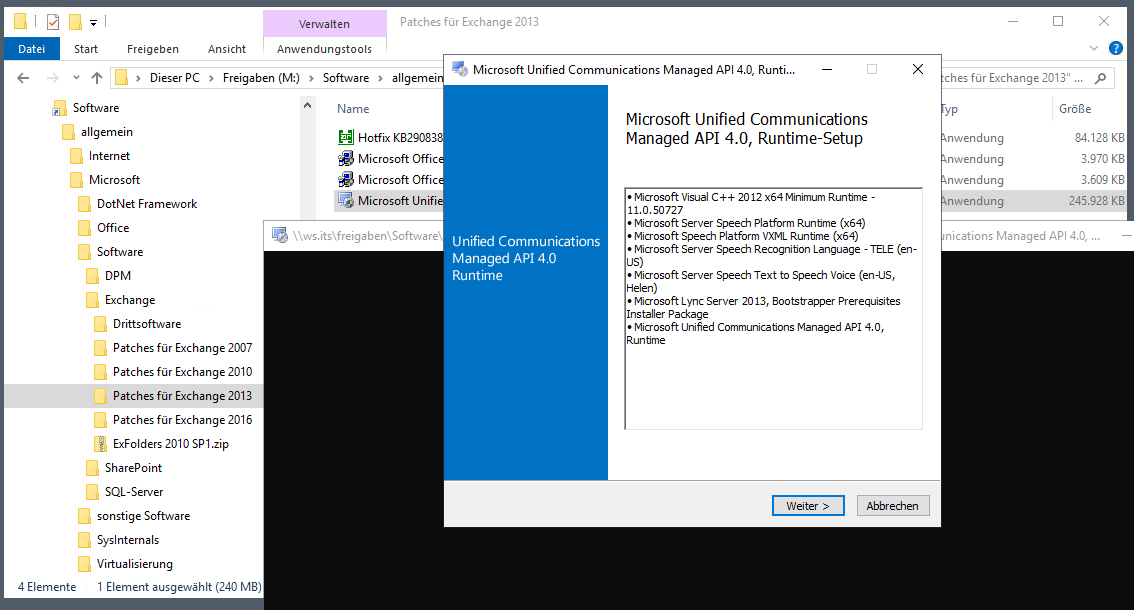Open the SQL-Server folder
1134x610 pixels.
pos(134,491)
